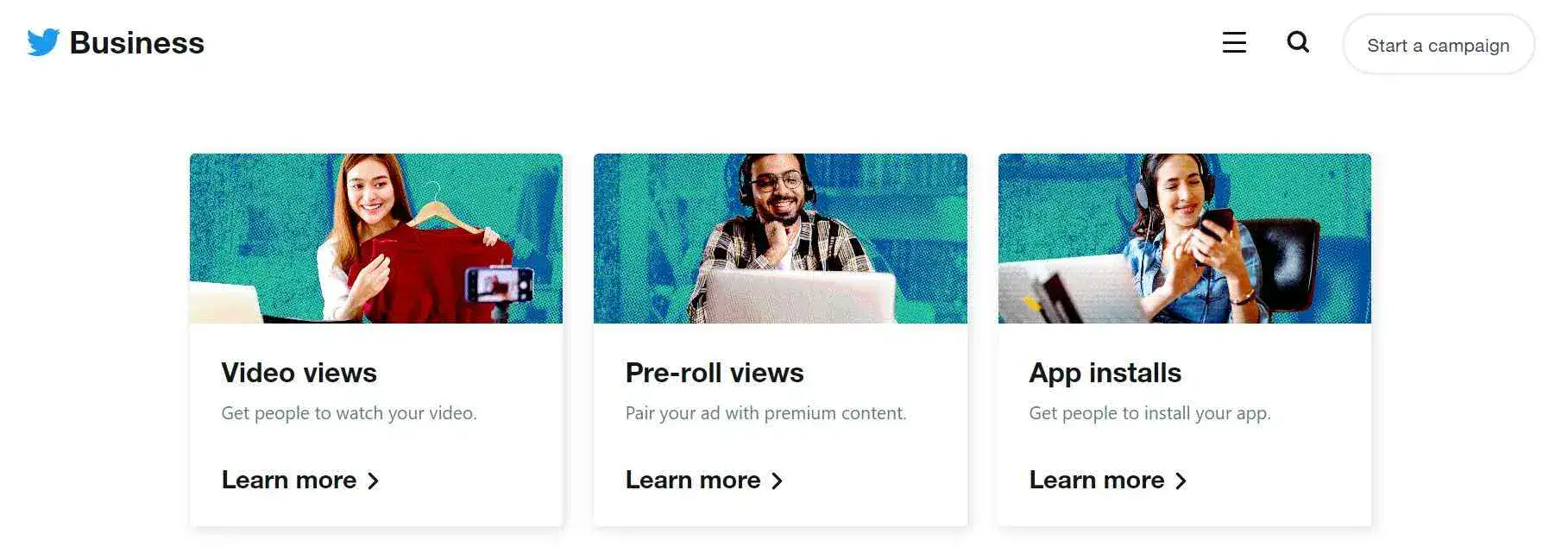Open the App installs card image
The height and width of the screenshot is (547, 1568).
point(1185,238)
